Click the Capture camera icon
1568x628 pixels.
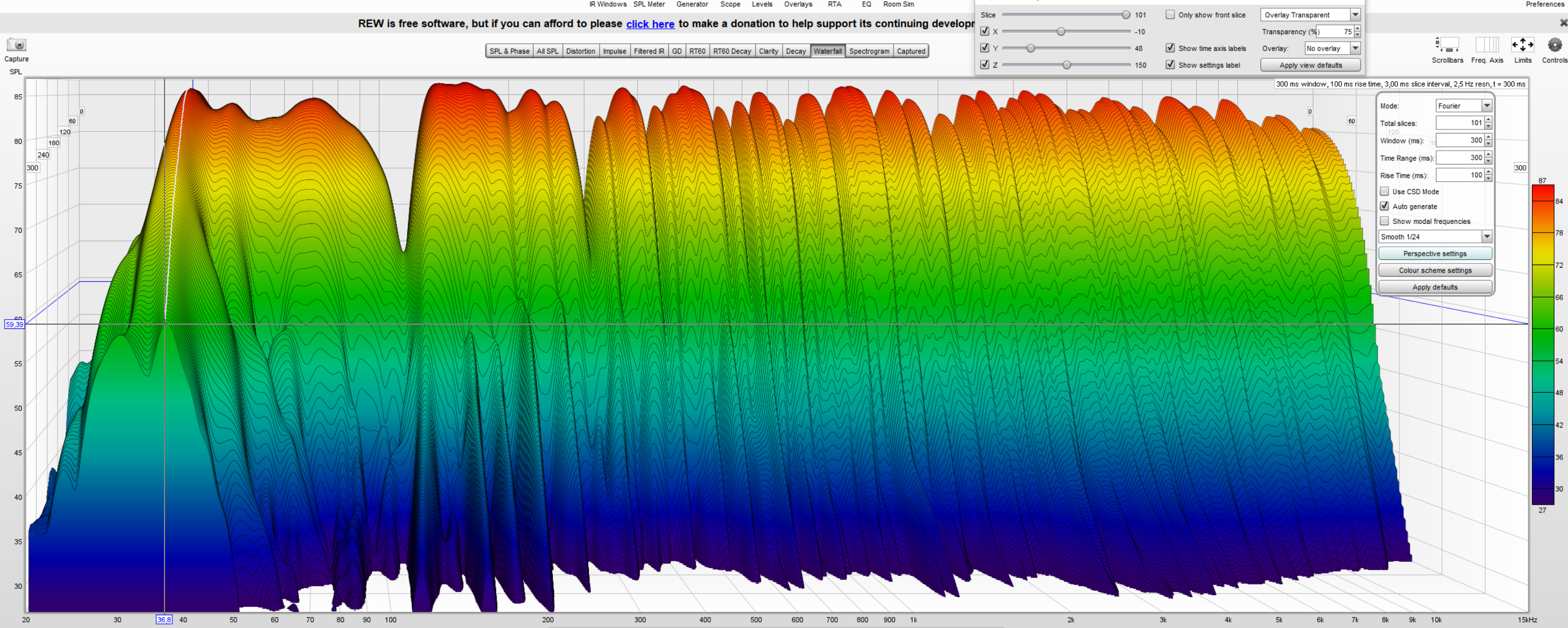click(x=16, y=44)
